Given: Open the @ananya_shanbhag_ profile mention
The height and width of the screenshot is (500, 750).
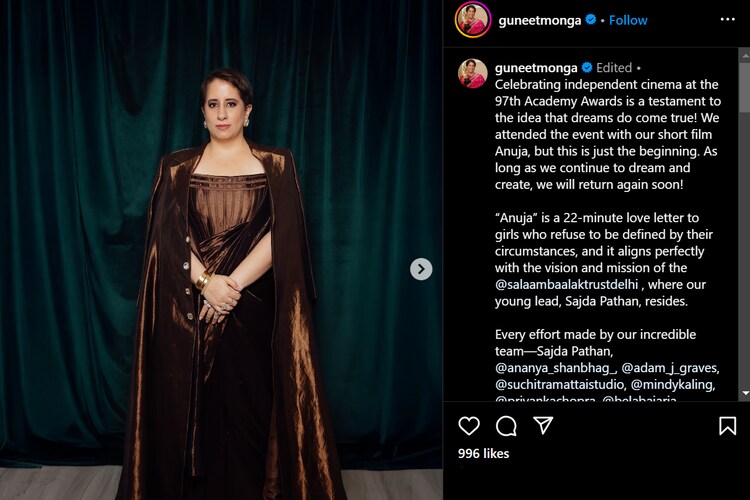Looking at the screenshot, I should click(x=555, y=368).
